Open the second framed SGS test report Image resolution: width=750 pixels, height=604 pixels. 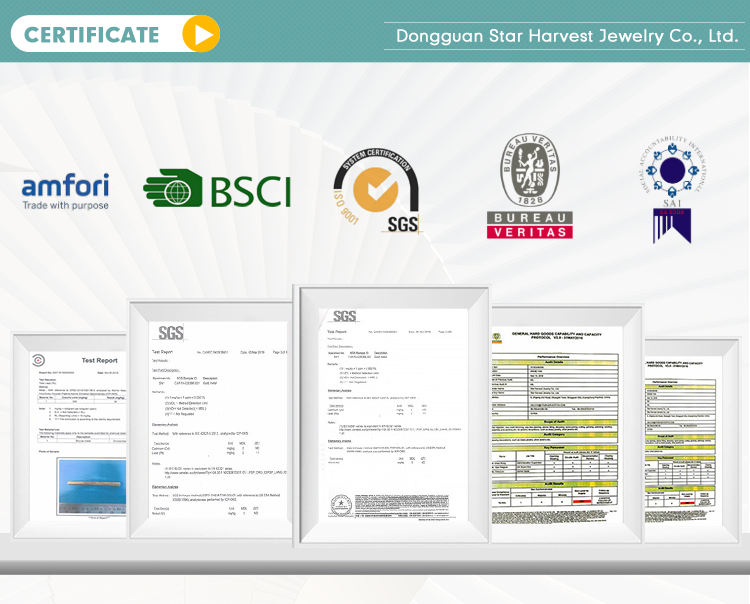tap(211, 420)
